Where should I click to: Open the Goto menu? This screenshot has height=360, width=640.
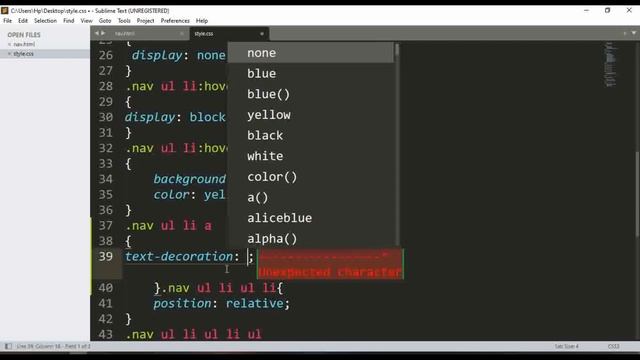pyautogui.click(x=105, y=21)
